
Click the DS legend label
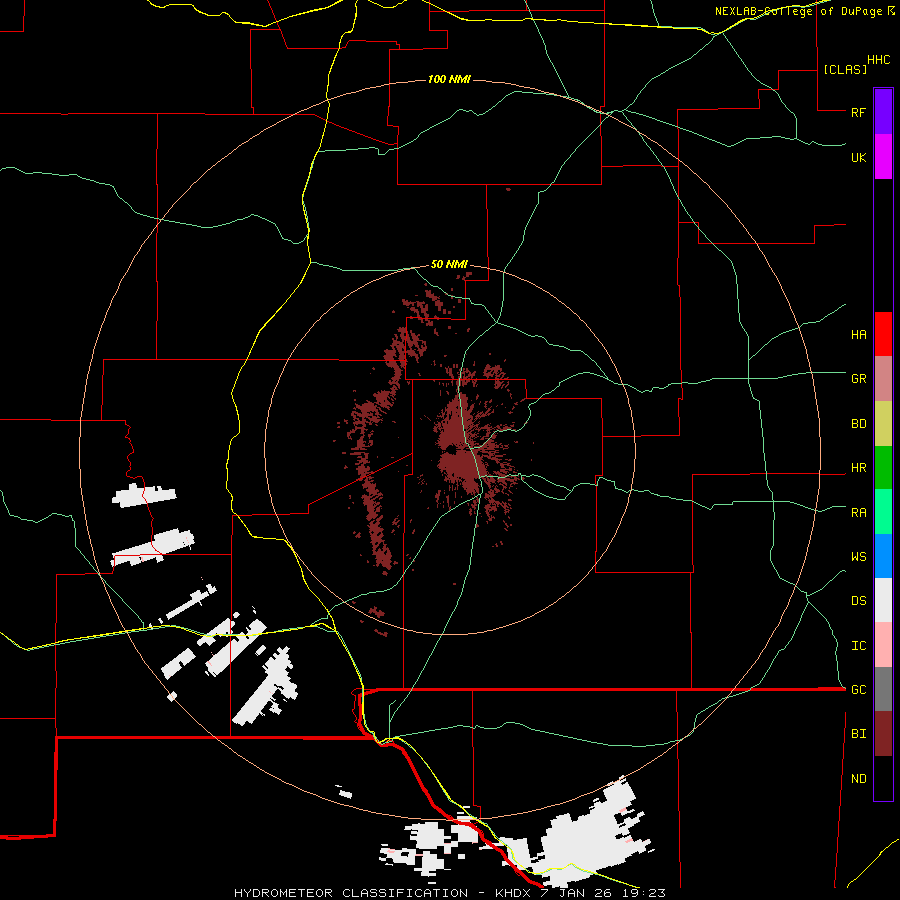(x=858, y=601)
